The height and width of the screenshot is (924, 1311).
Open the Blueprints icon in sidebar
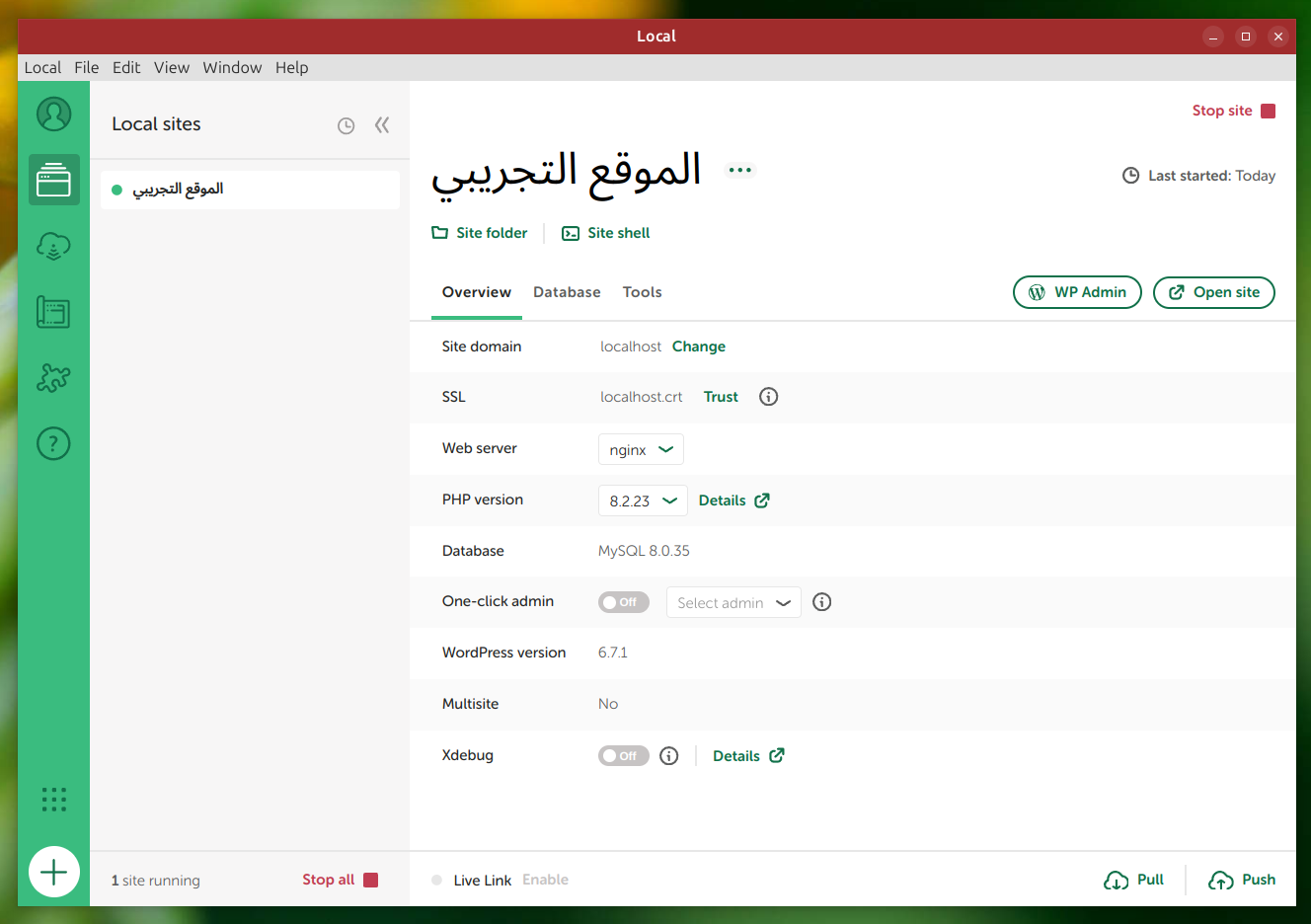tap(54, 312)
